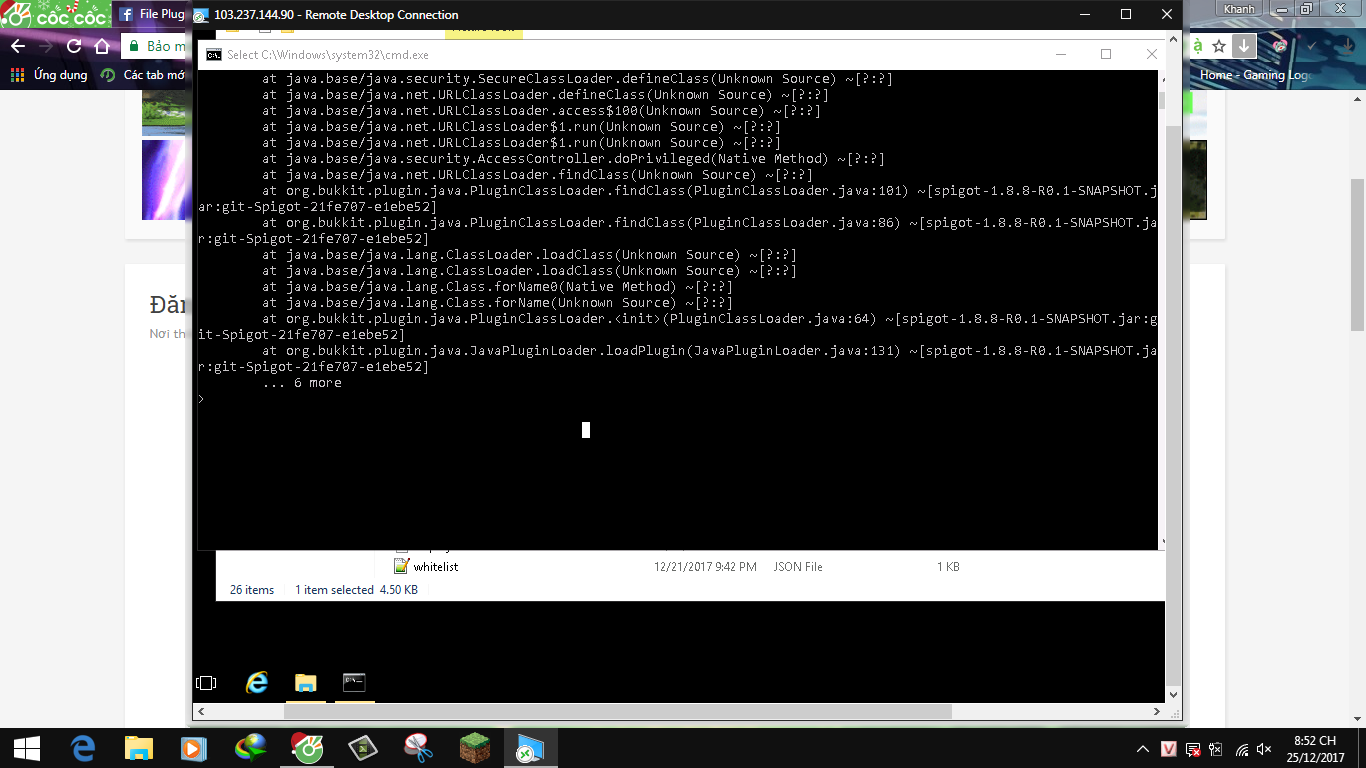
Task: Go back in the Cốc Cốc browser
Action: [18, 46]
